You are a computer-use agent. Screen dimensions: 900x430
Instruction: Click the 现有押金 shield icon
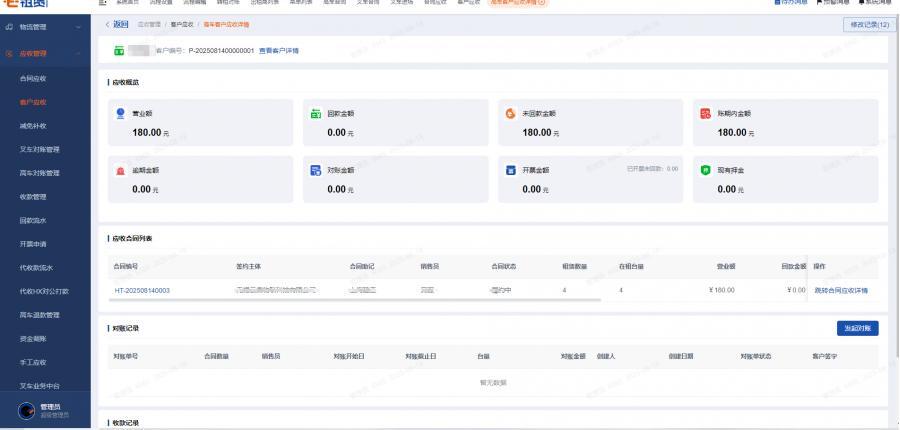point(705,170)
